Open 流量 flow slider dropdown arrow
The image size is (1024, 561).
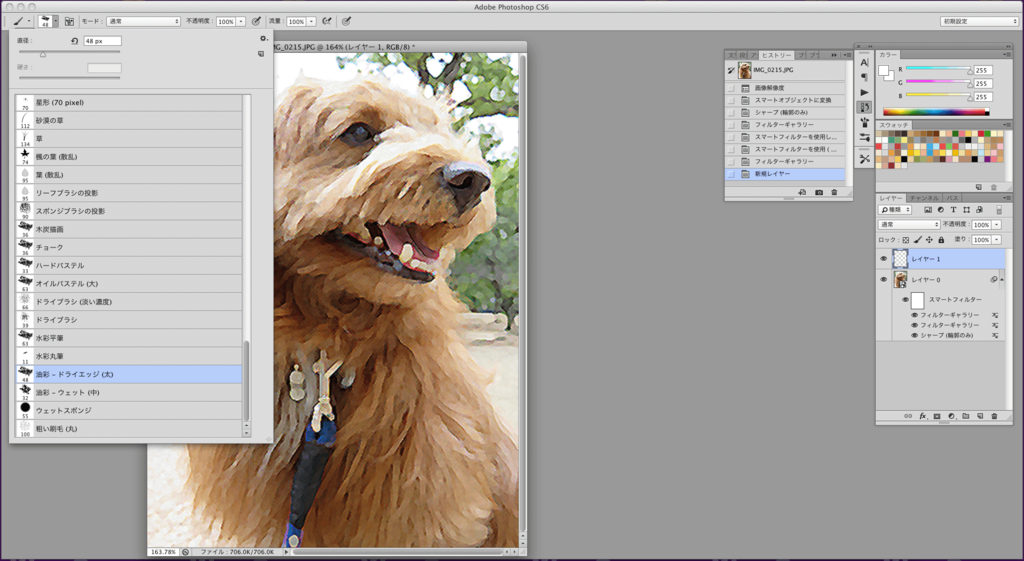[312, 21]
